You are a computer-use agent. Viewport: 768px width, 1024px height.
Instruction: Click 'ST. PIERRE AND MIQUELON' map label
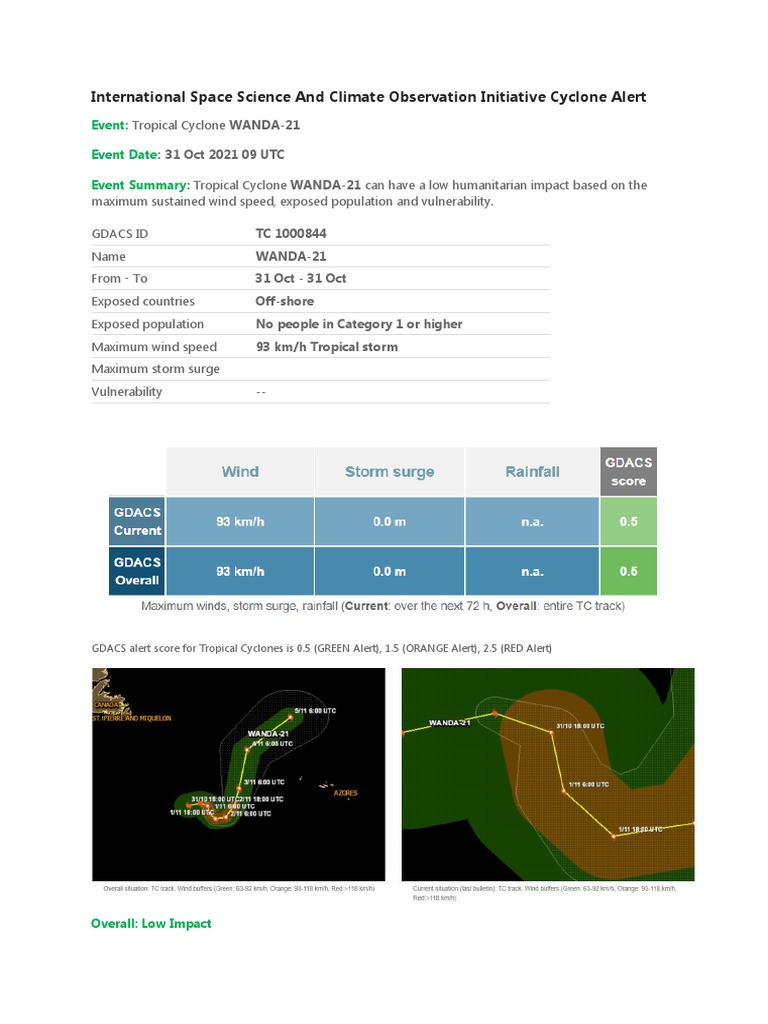[132, 718]
